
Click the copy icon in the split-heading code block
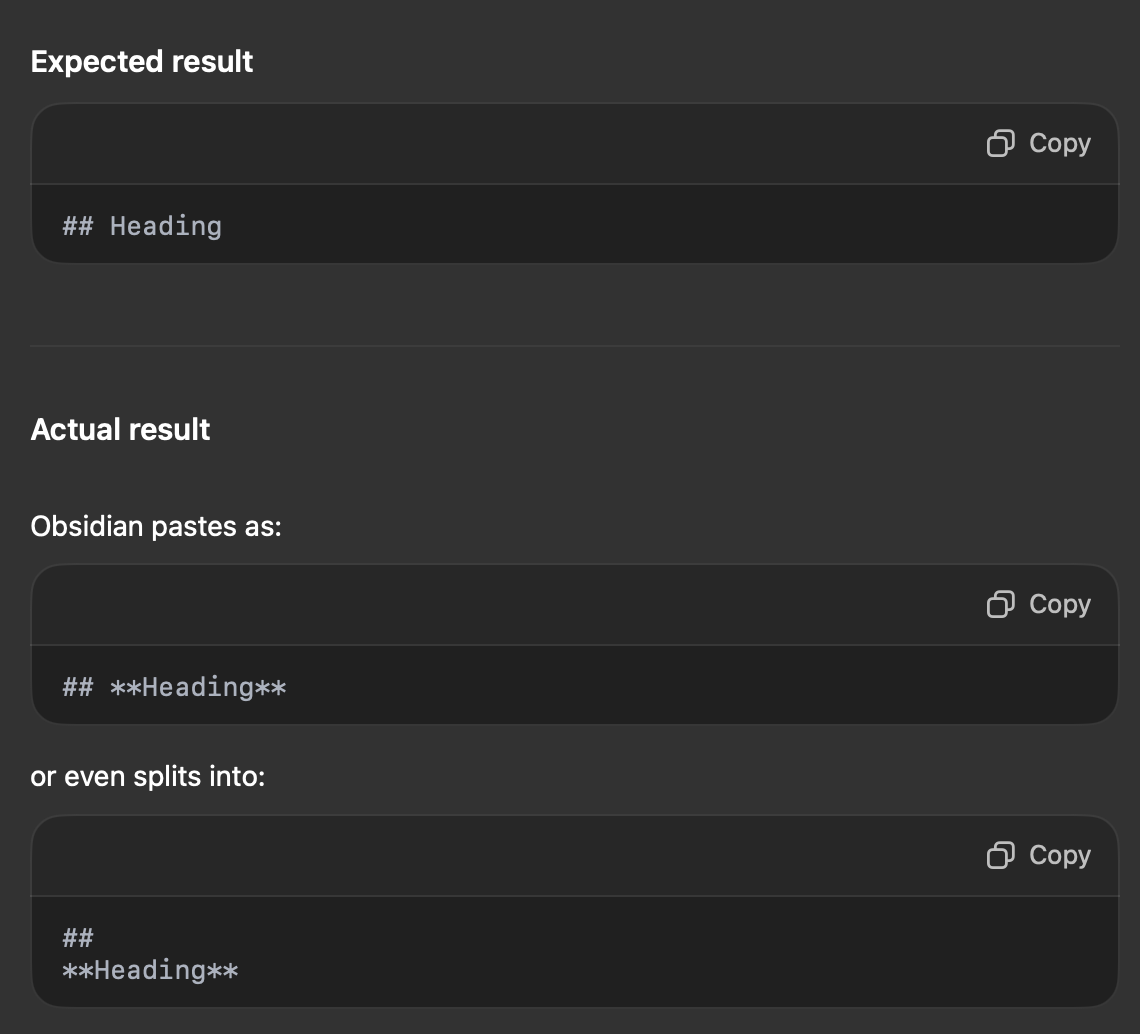click(x=1001, y=856)
